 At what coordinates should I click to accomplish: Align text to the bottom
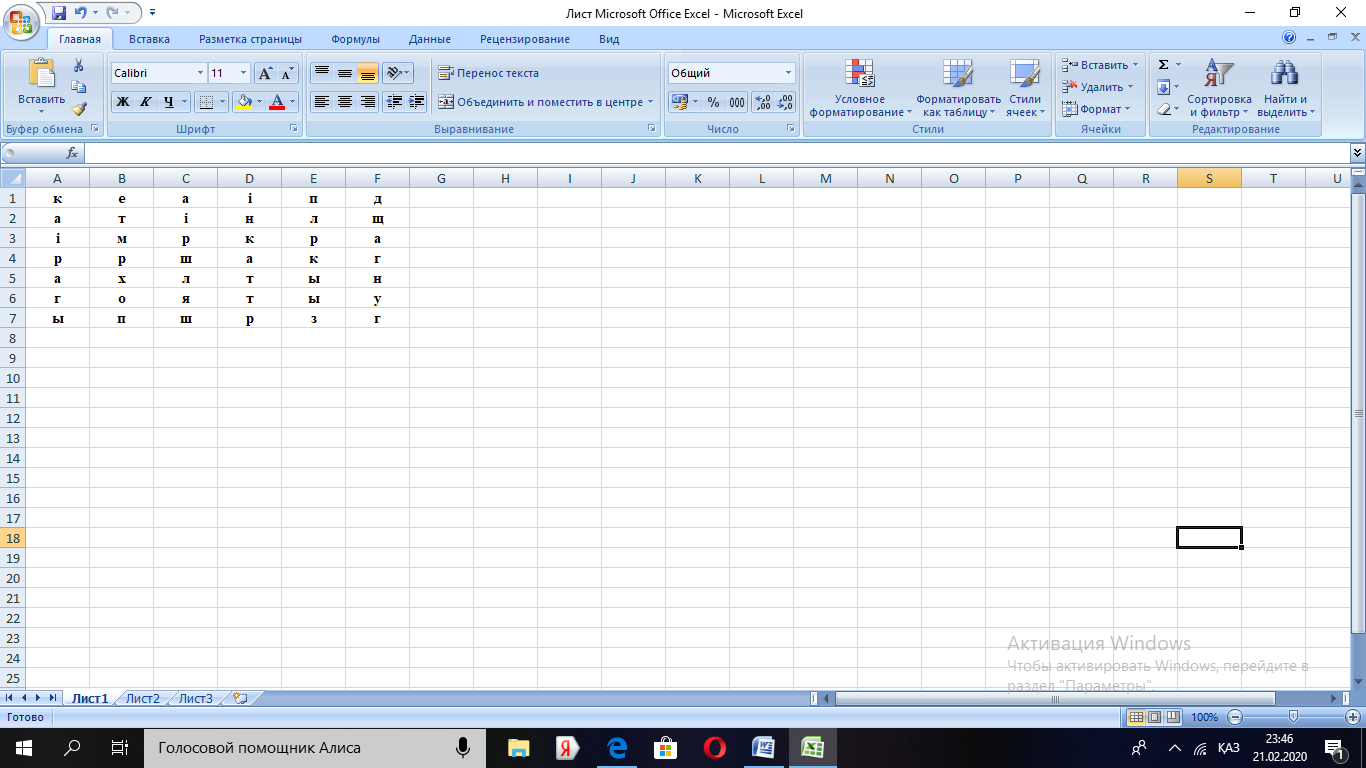[367, 73]
